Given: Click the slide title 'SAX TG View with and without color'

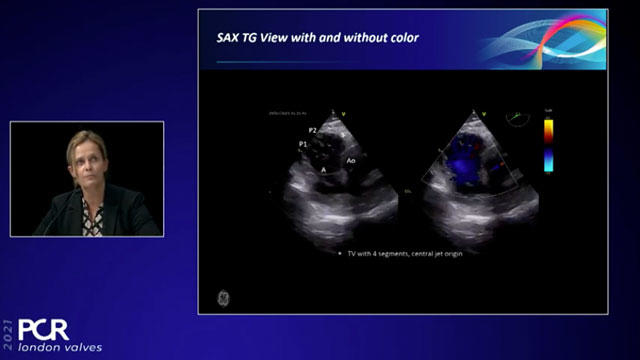Looking at the screenshot, I should click(x=318, y=38).
